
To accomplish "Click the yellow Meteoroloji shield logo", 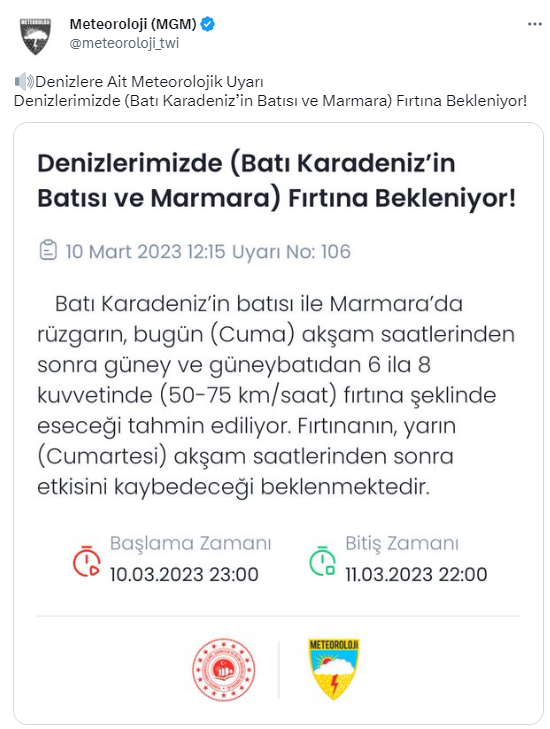I will click(x=334, y=669).
